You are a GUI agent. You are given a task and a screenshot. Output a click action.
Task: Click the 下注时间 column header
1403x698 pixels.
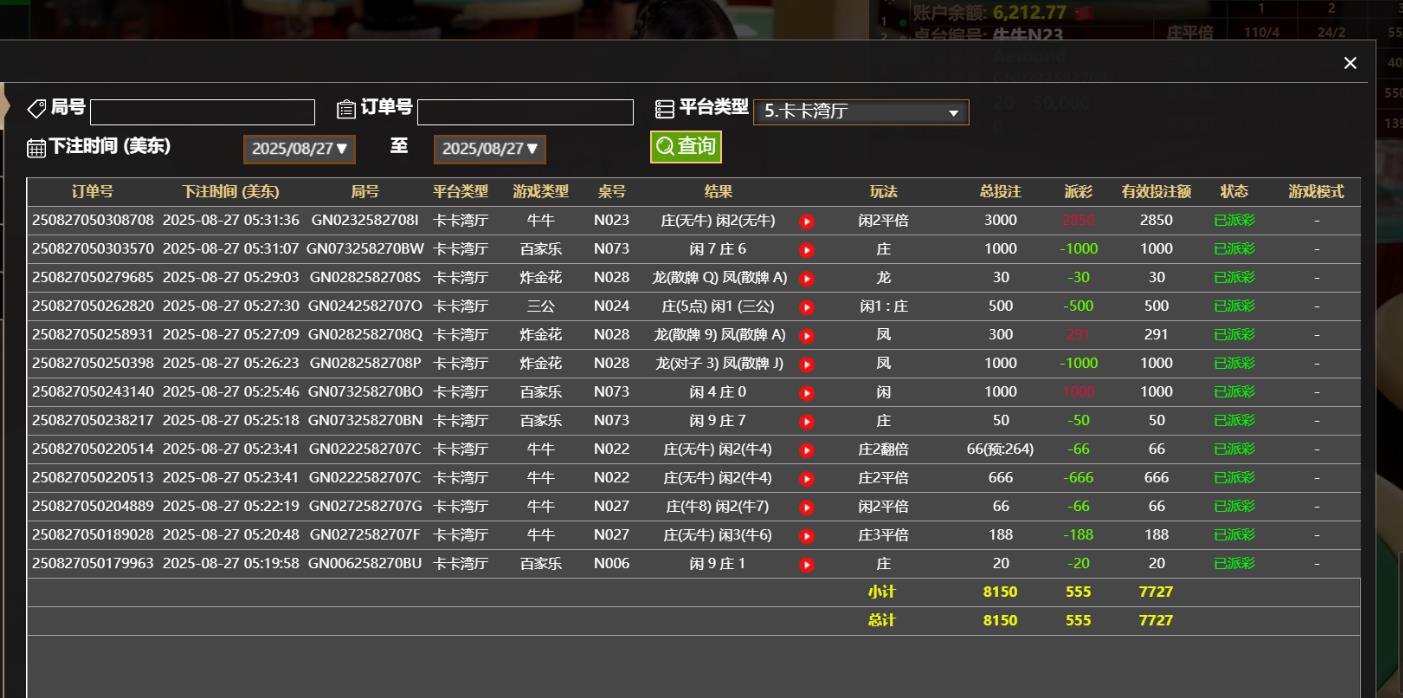pyautogui.click(x=230, y=192)
